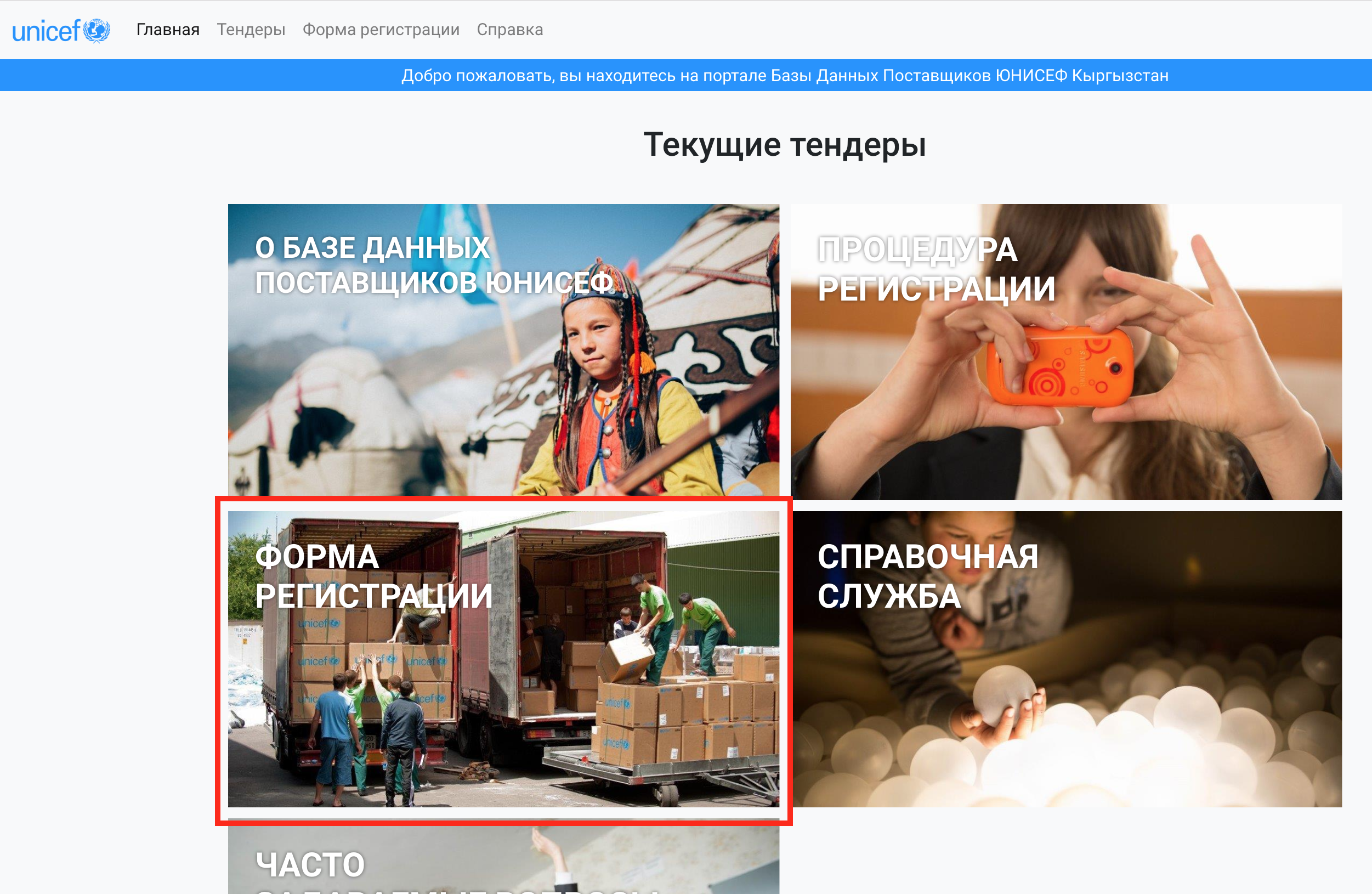The image size is (1372, 894).
Task: Select the Форма регистрации truck image tile
Action: click(503, 659)
